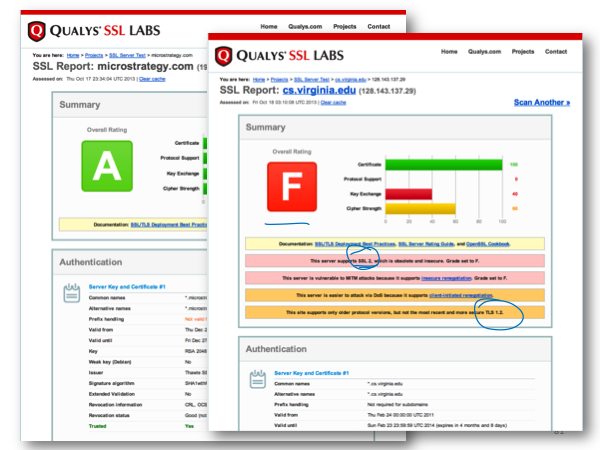600x450 pixels.
Task: Click Clear cache link in cs.virginia.edu report
Action: (x=333, y=103)
